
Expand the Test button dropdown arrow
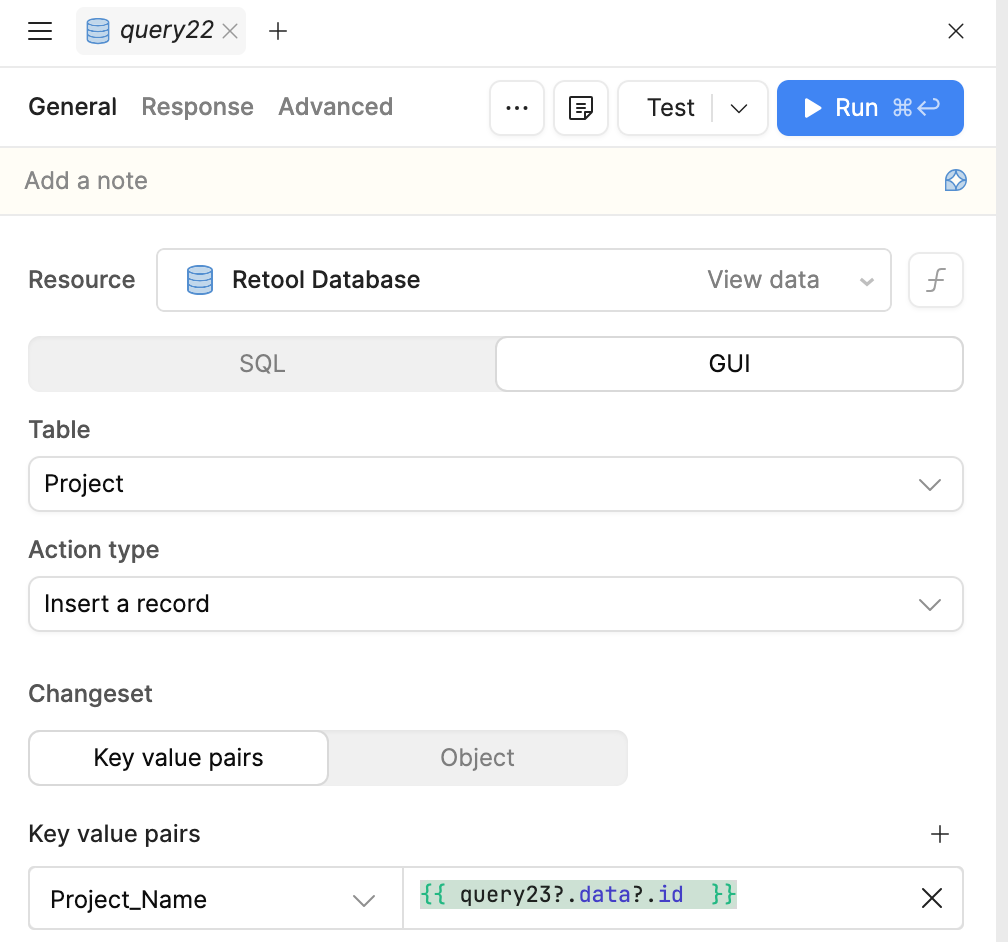[x=739, y=108]
